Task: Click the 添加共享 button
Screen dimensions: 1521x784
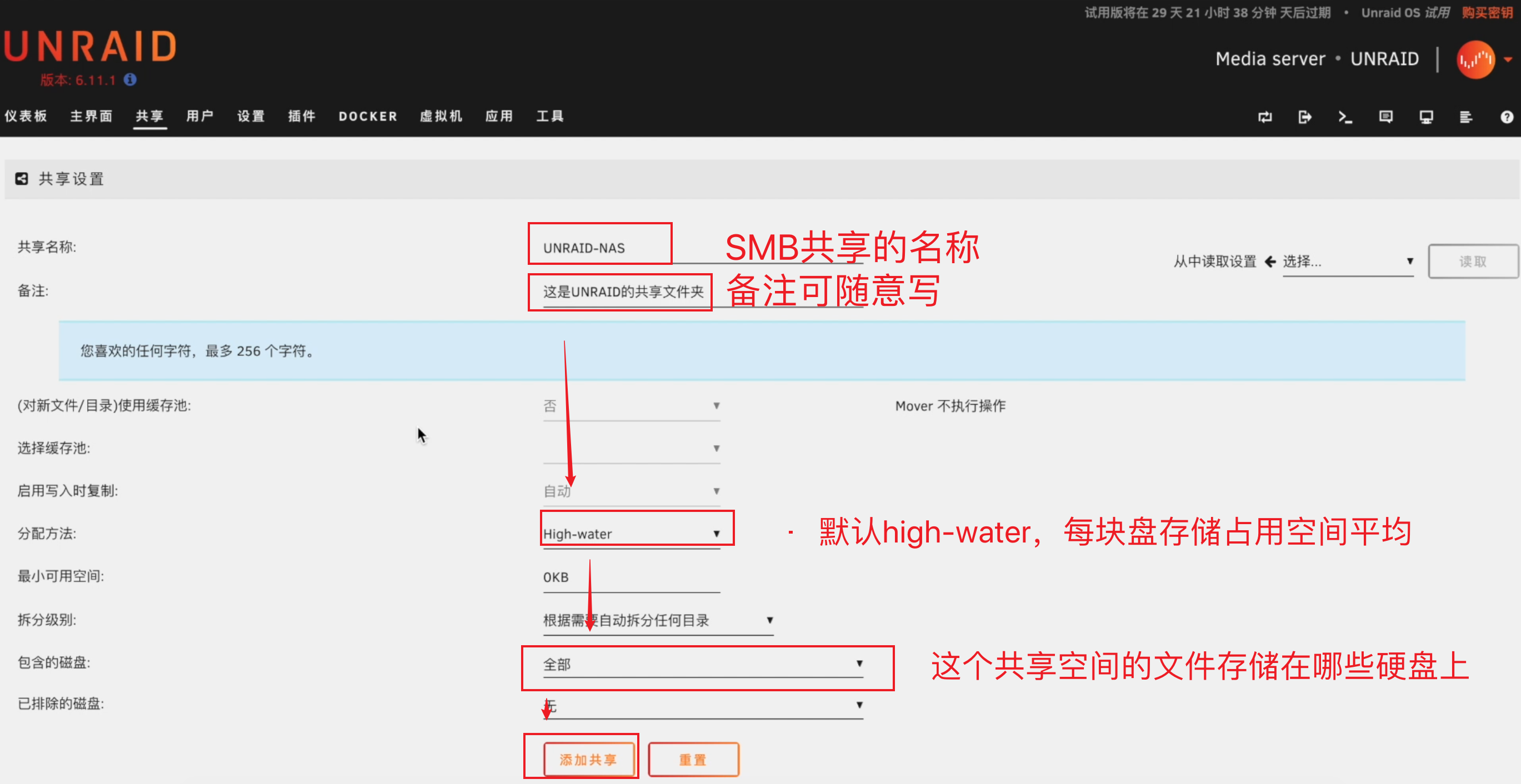Action: 588,759
